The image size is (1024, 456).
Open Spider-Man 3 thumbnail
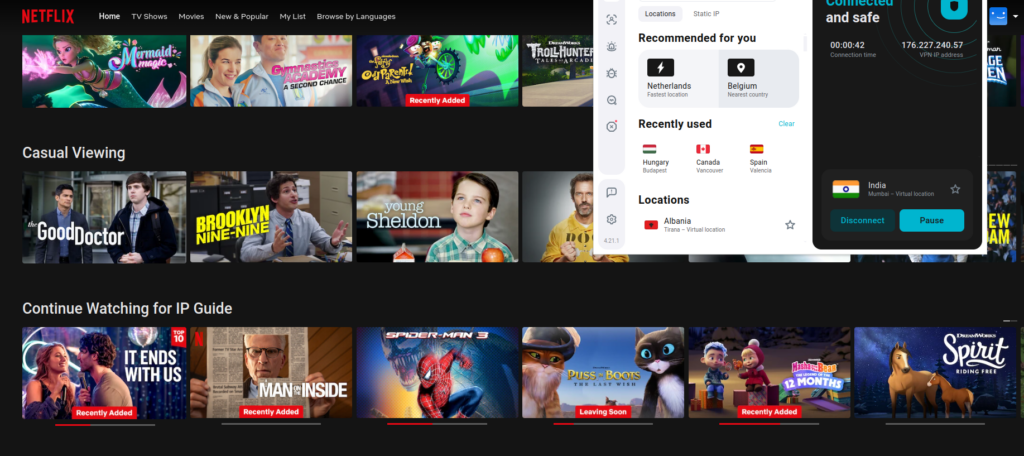[438, 373]
